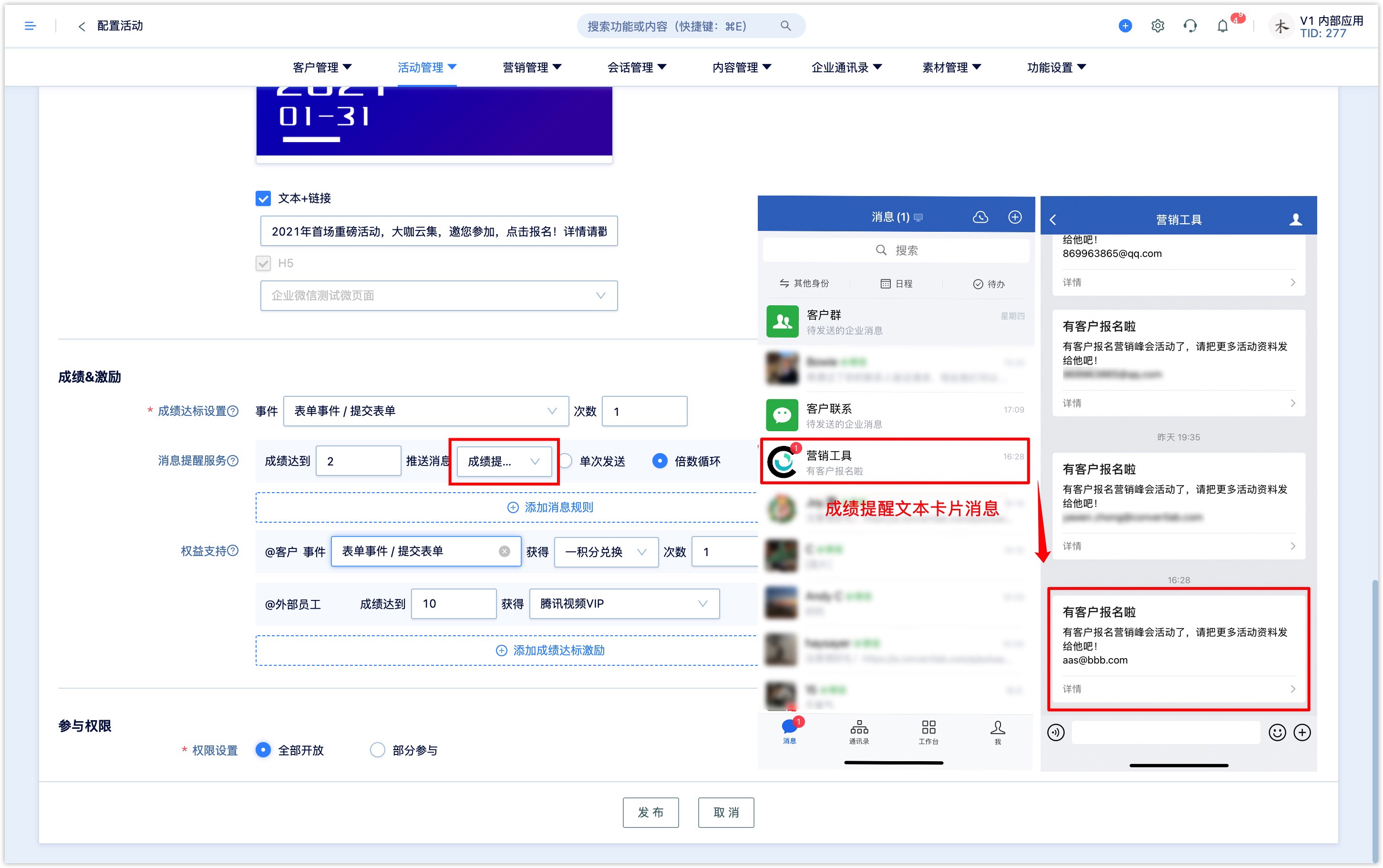Screen dimensions: 1383x868
Task: Expand 营销管理 menu
Action: pos(532,68)
